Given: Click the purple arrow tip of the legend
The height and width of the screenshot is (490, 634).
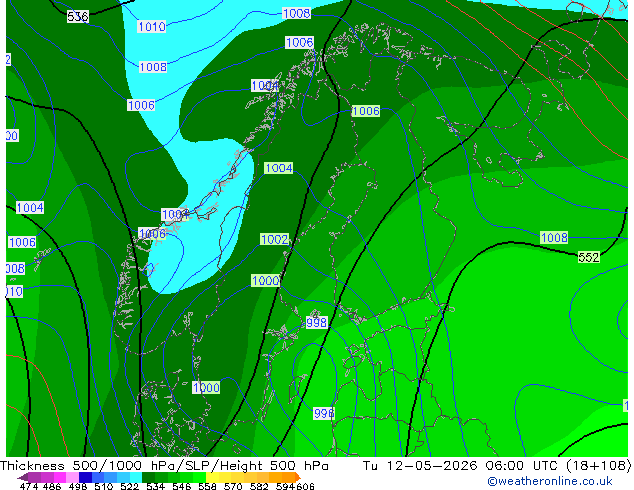Looking at the screenshot, I should [x=22, y=477].
